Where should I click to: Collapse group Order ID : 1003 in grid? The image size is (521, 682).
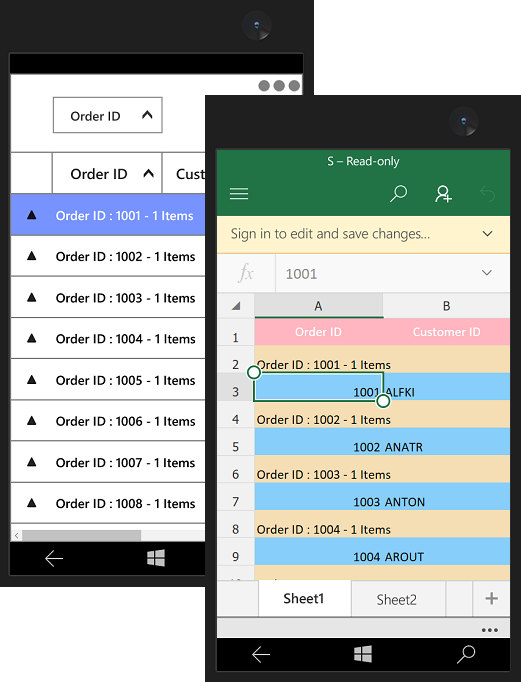point(31,297)
